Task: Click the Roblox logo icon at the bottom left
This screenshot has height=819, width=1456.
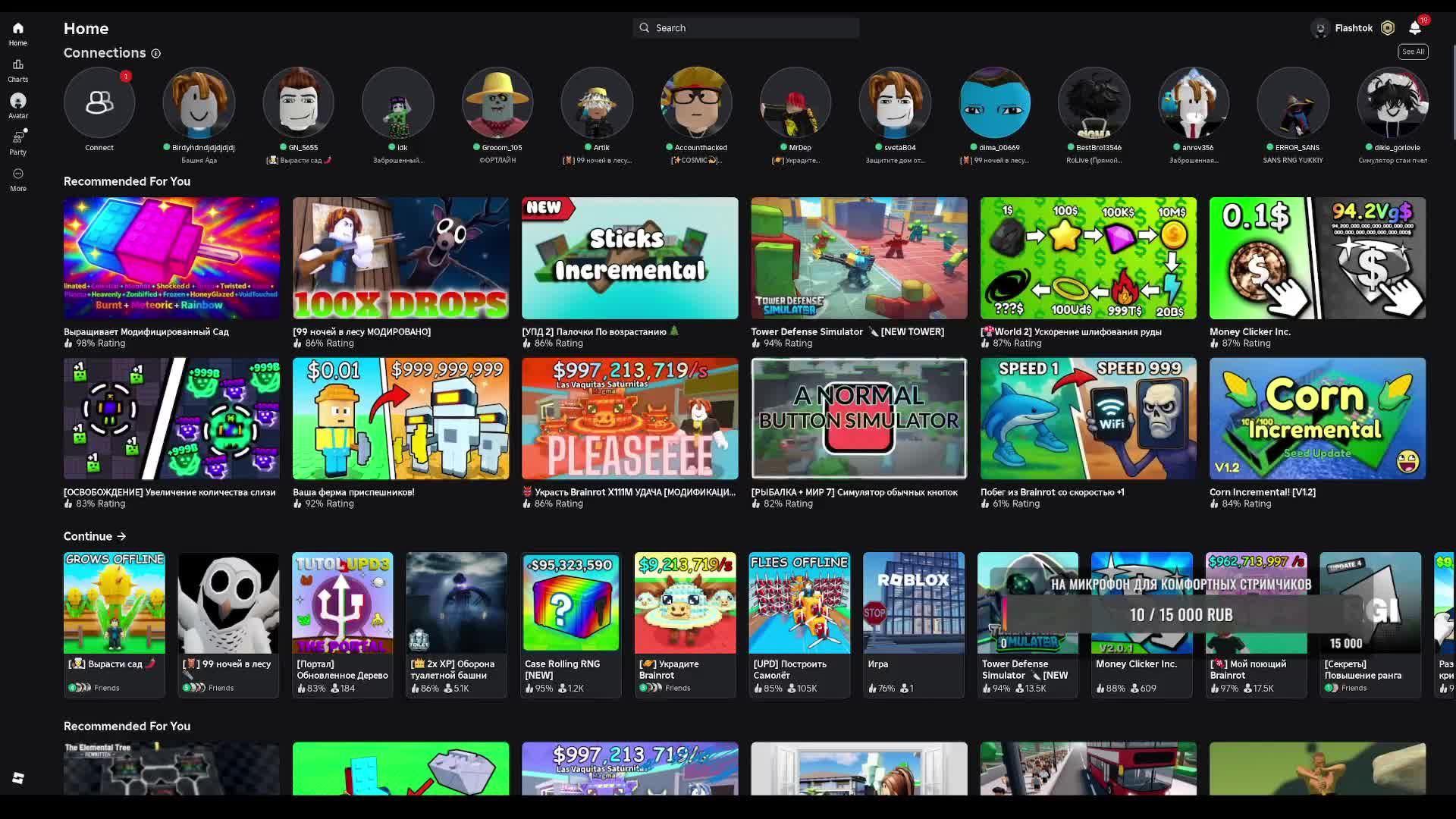Action: [18, 778]
